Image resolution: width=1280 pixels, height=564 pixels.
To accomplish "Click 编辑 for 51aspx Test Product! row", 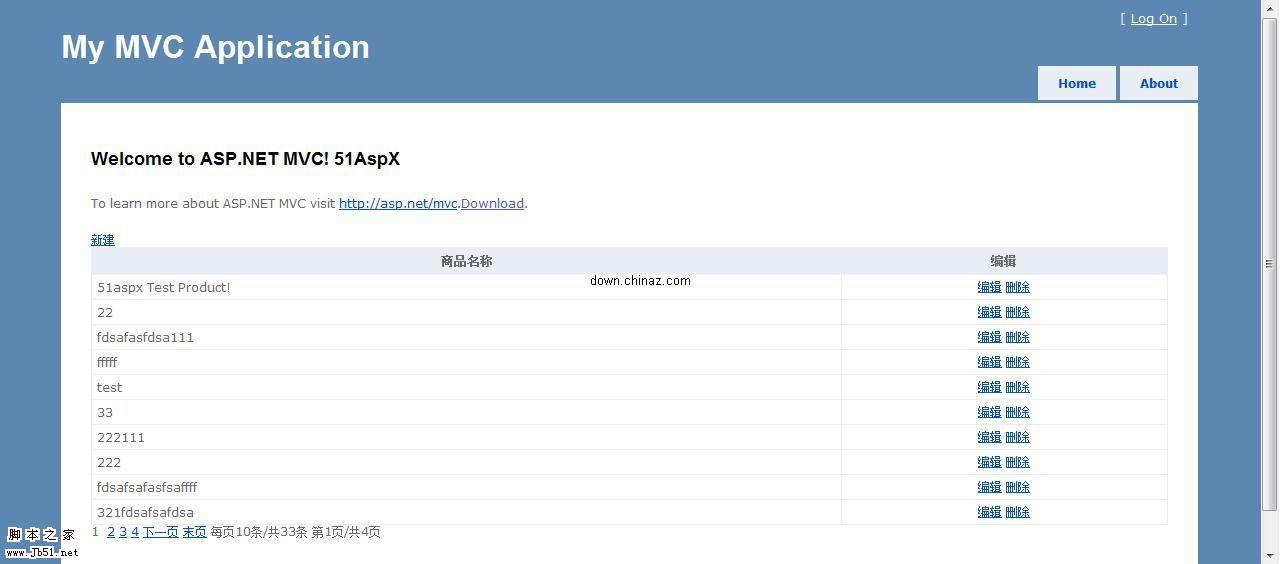I will point(989,287).
